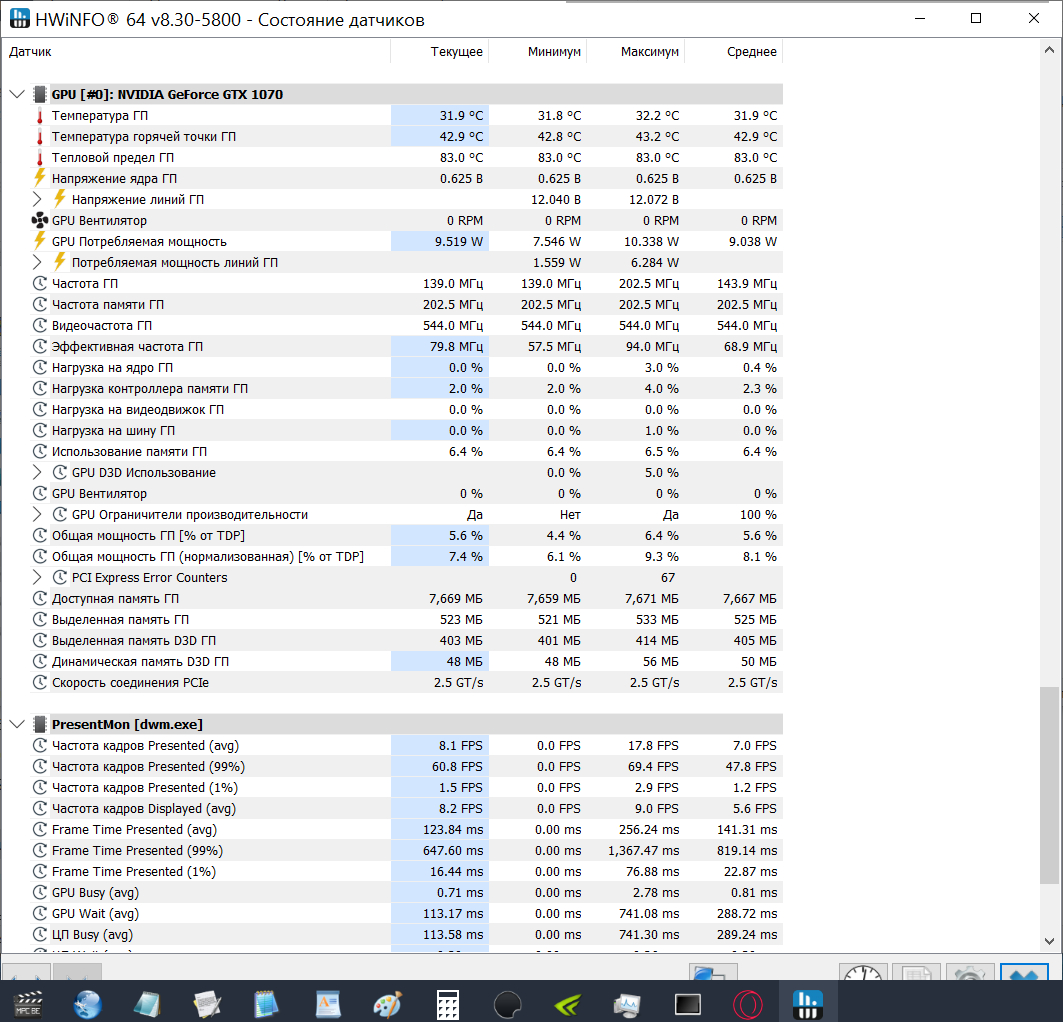
Task: Select Общая мощность ГП [% от TDP] row
Action: click(x=407, y=535)
